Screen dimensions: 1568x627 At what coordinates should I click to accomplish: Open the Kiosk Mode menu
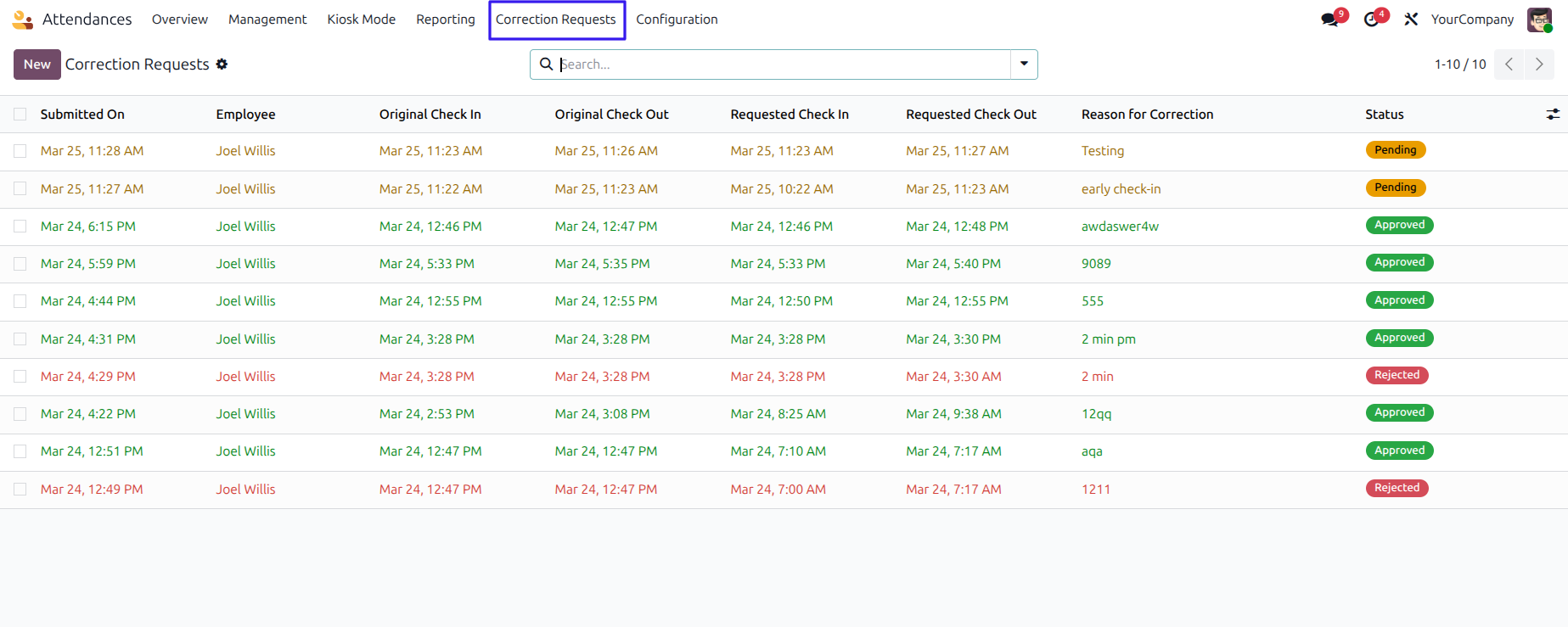pos(362,20)
